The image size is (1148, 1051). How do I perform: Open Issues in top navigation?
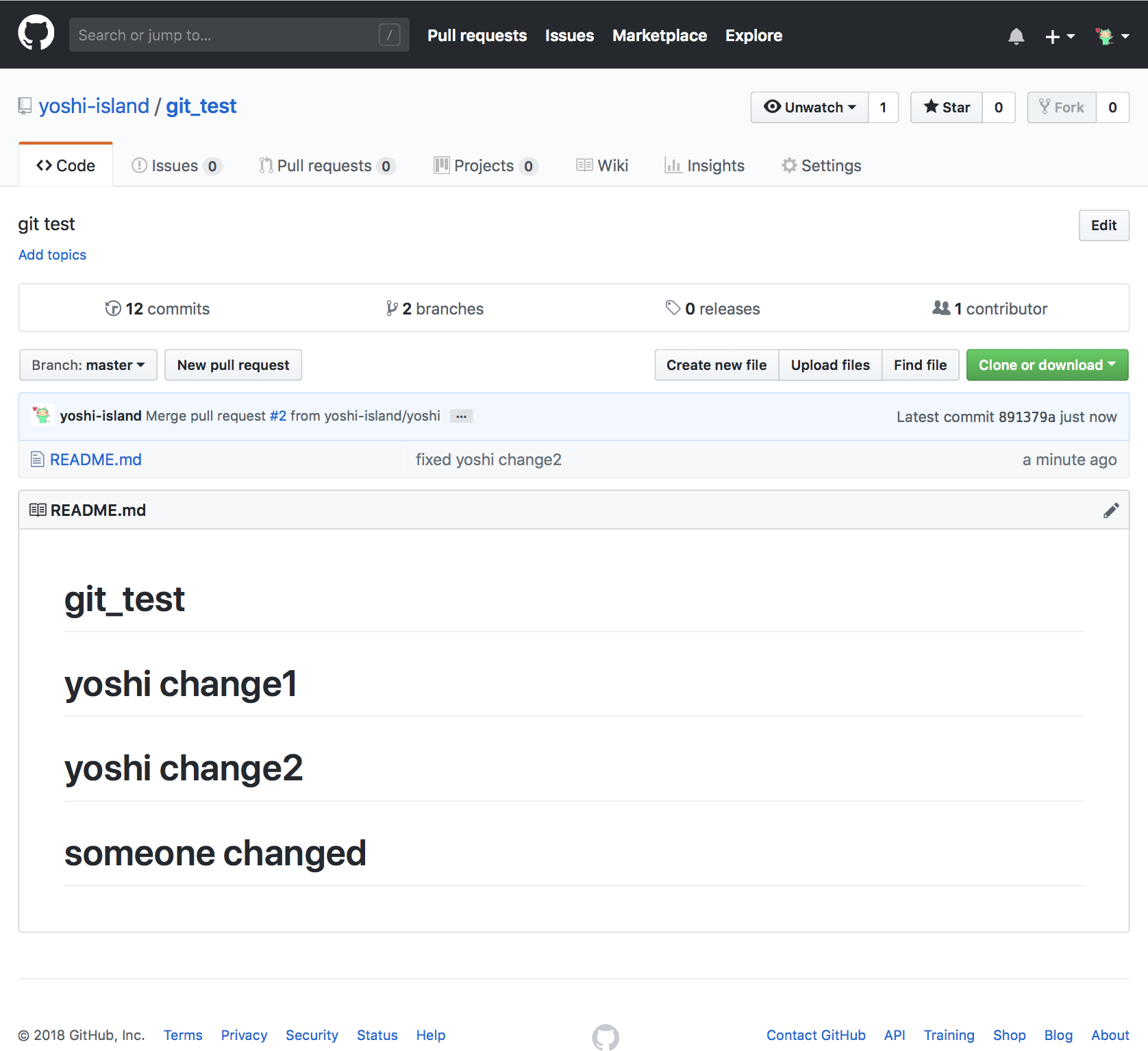pos(569,36)
